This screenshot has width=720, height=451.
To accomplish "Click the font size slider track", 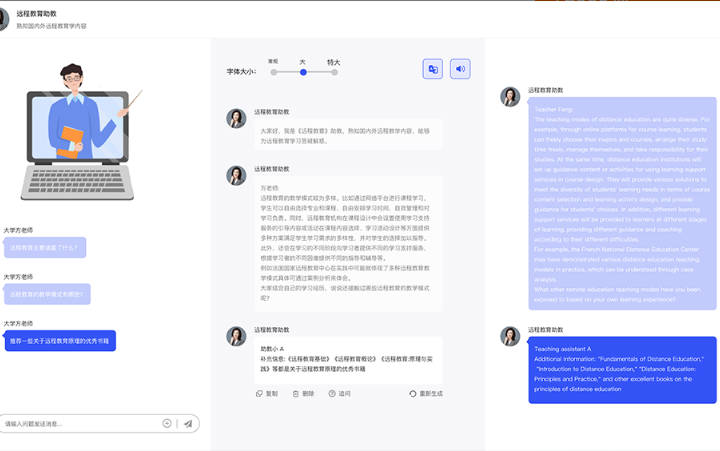I will coord(318,71).
